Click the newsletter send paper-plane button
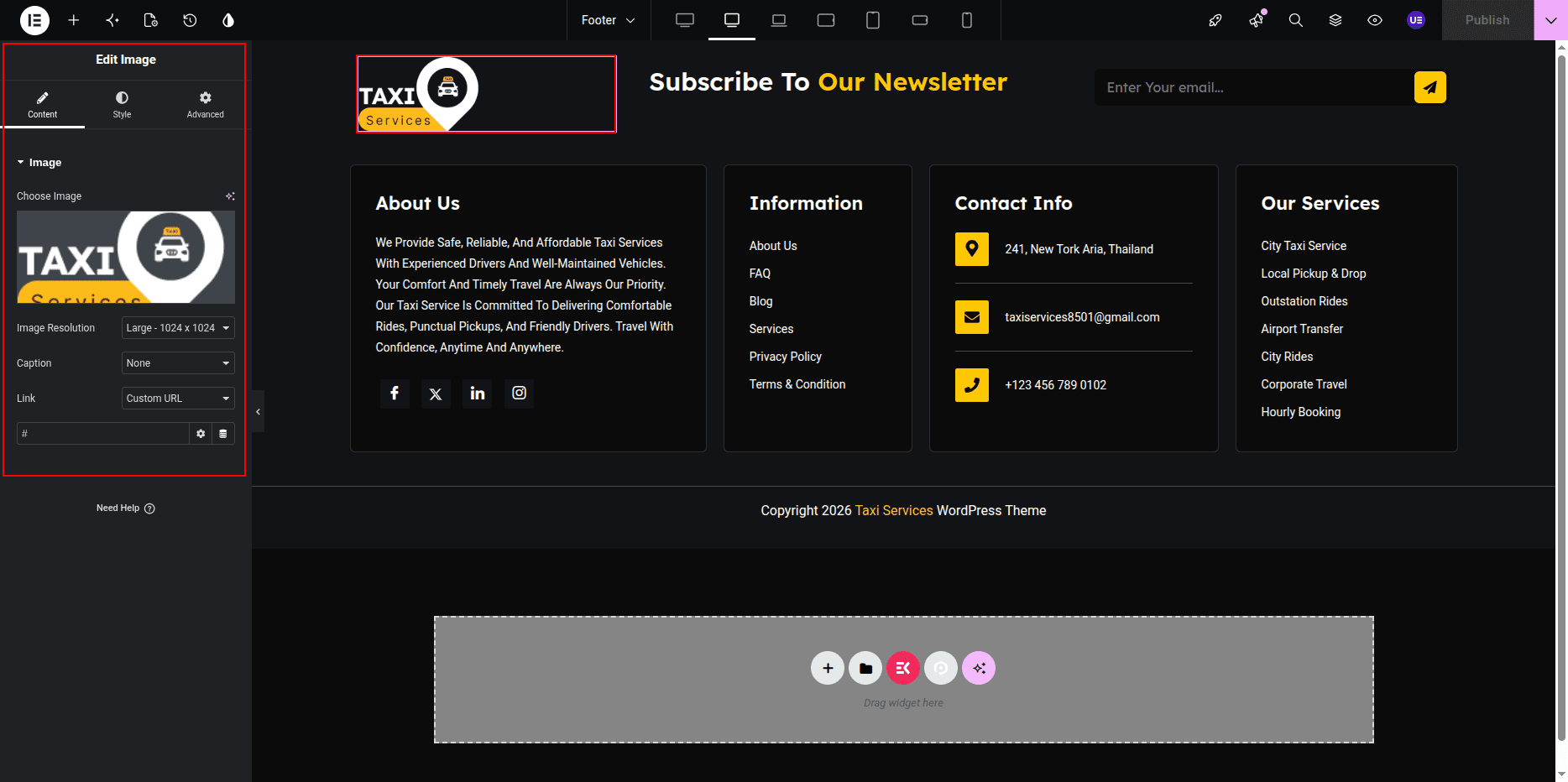Viewport: 1568px width, 782px height. [x=1429, y=87]
